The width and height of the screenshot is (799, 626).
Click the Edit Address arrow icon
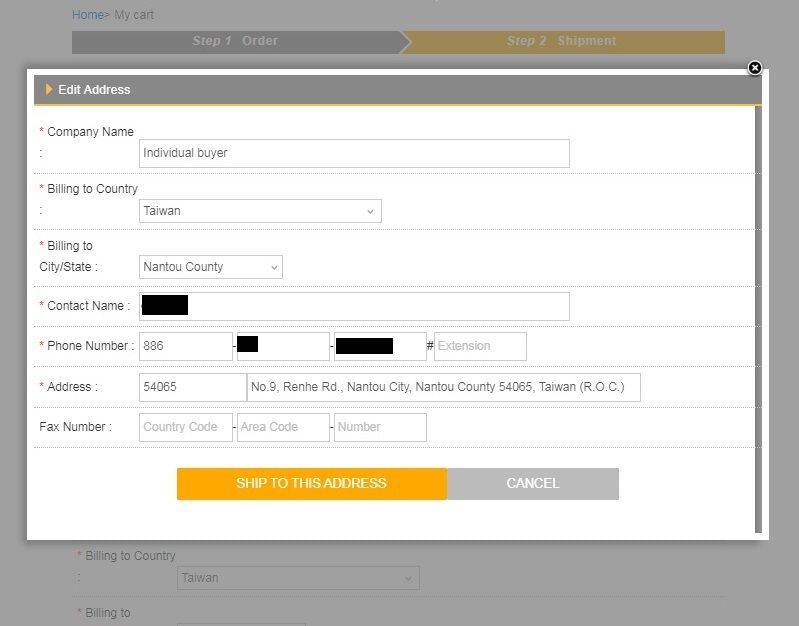49,90
